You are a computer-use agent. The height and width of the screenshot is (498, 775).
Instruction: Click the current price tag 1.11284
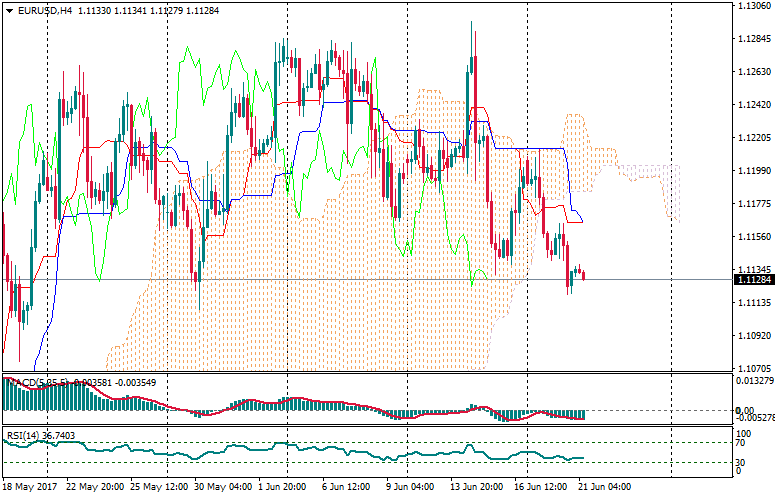point(752,279)
